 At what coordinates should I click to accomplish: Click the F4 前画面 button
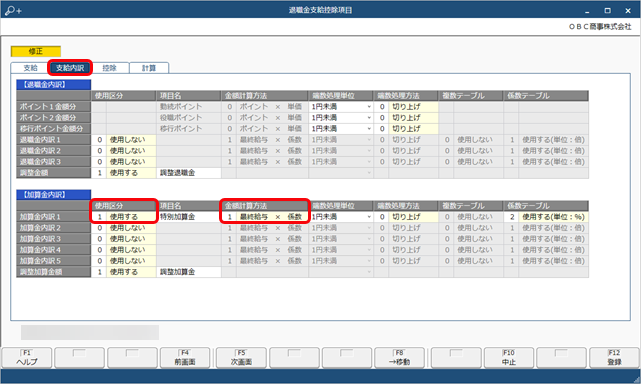coord(185,358)
